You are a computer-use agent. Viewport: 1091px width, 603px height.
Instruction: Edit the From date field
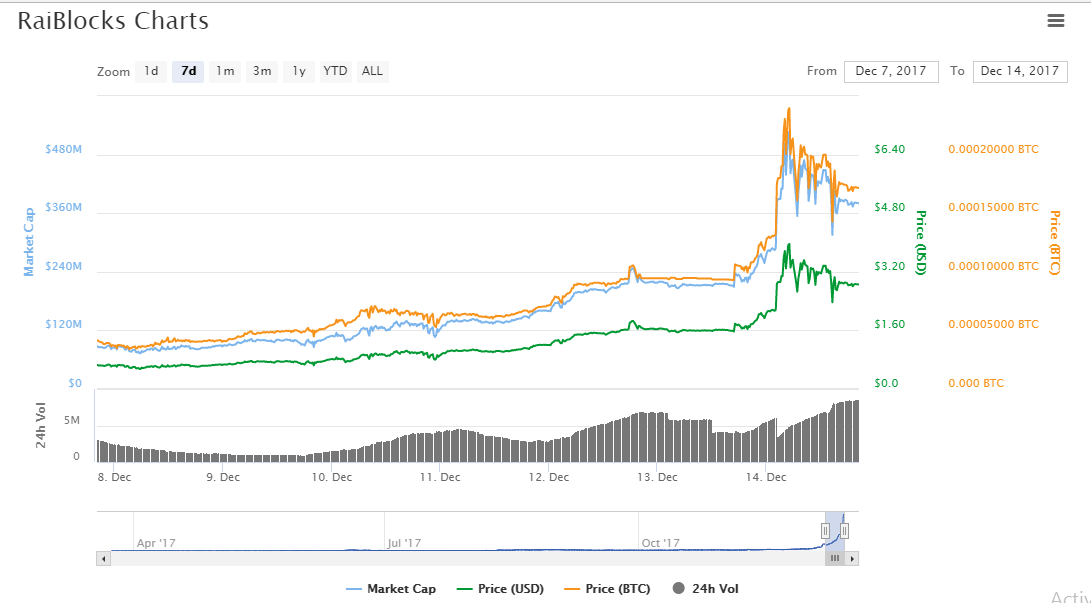point(891,71)
